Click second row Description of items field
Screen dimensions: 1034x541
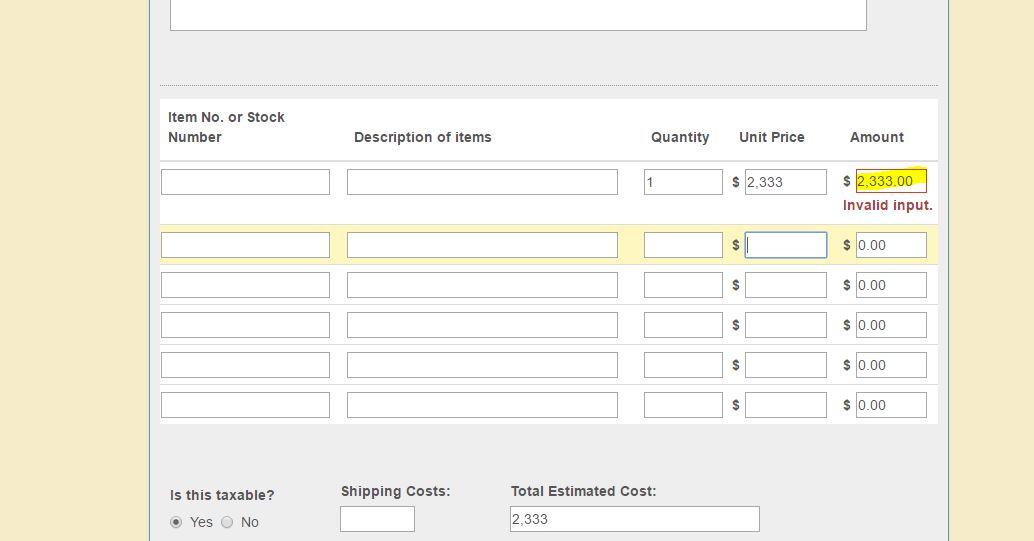click(x=482, y=245)
